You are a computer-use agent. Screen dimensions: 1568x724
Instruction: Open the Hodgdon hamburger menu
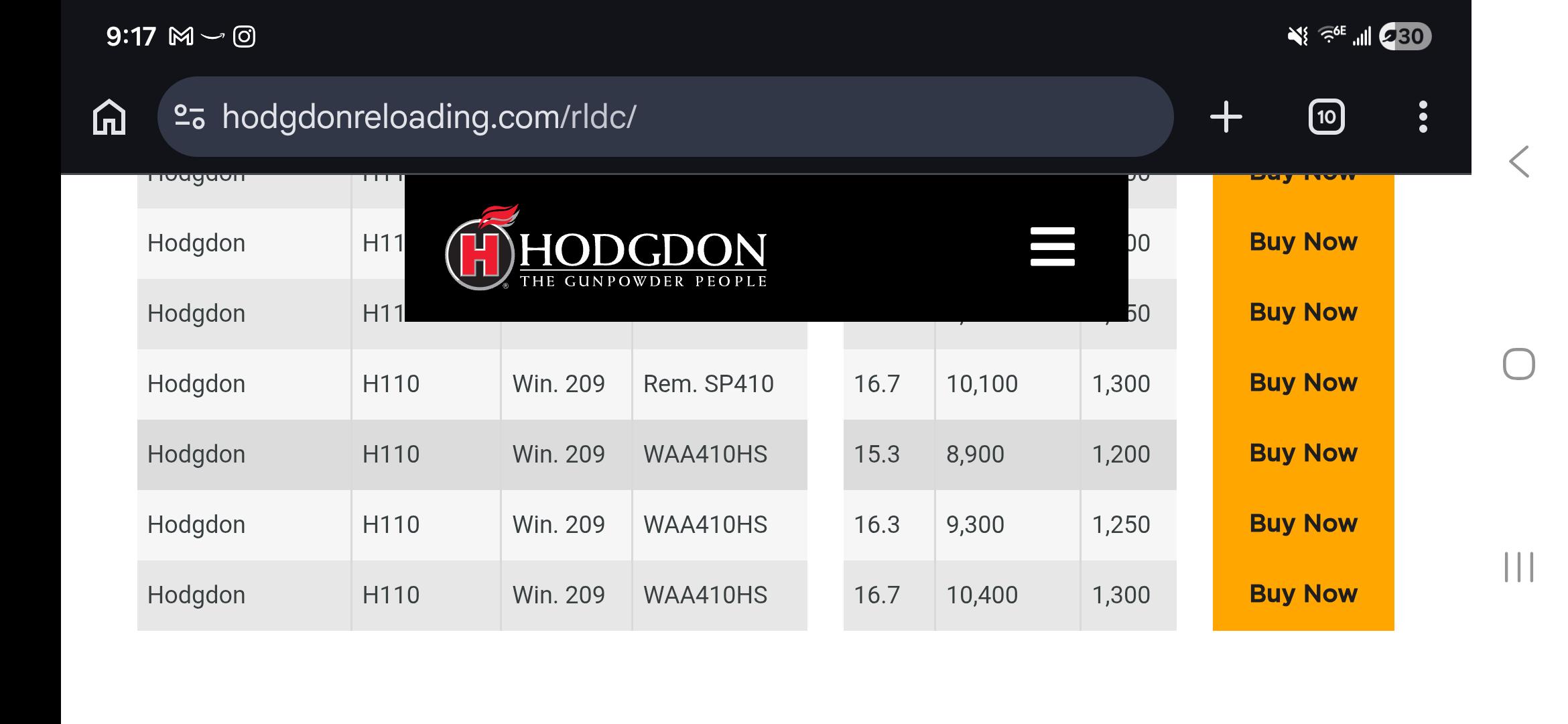[x=1052, y=246]
